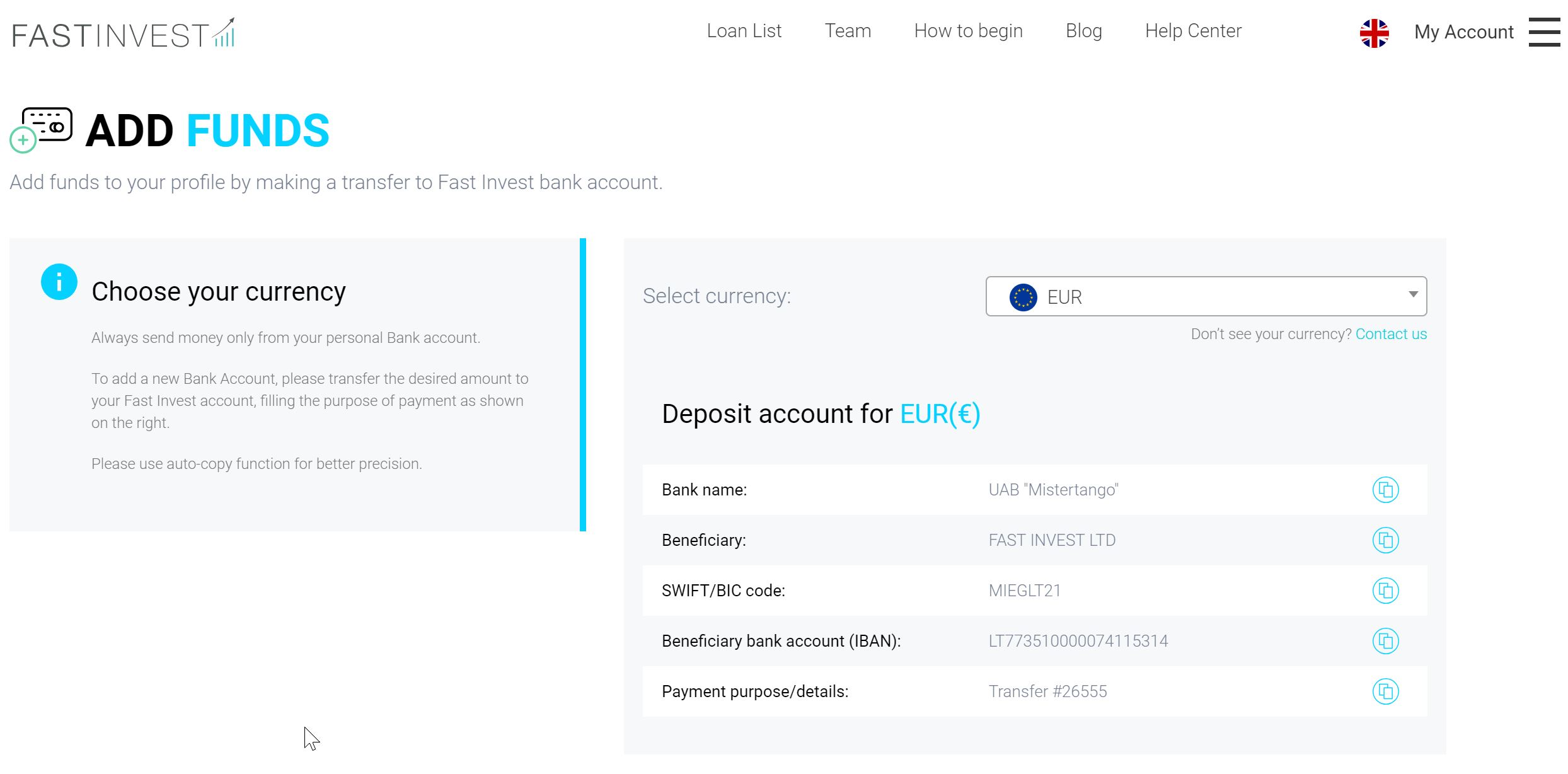Copy the IBAN account number
The height and width of the screenshot is (774, 1568).
[x=1385, y=641]
